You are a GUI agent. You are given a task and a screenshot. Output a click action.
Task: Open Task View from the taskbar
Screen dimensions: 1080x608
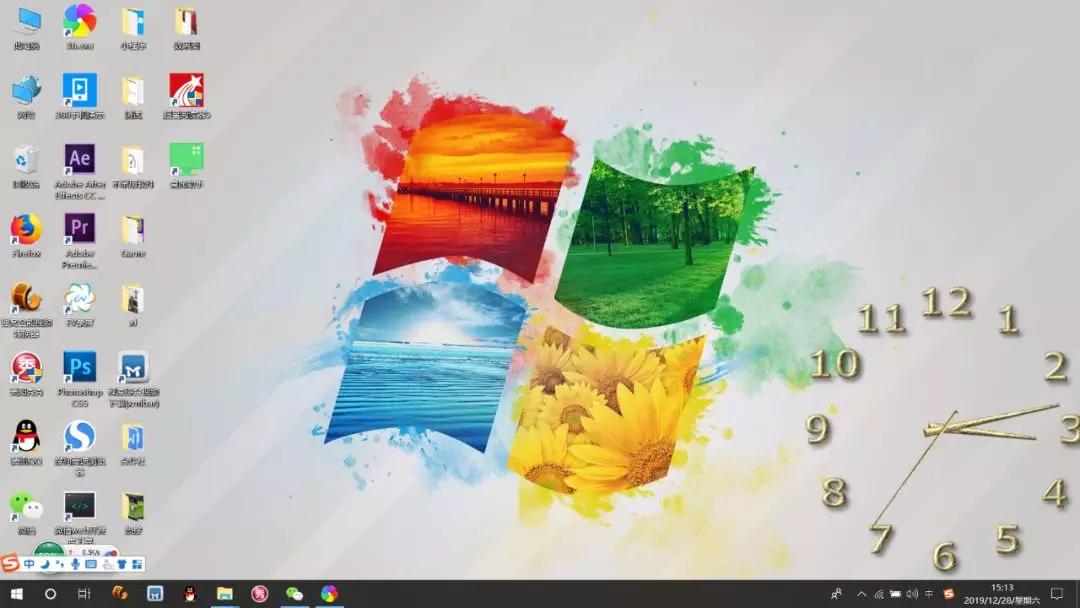pyautogui.click(x=84, y=594)
